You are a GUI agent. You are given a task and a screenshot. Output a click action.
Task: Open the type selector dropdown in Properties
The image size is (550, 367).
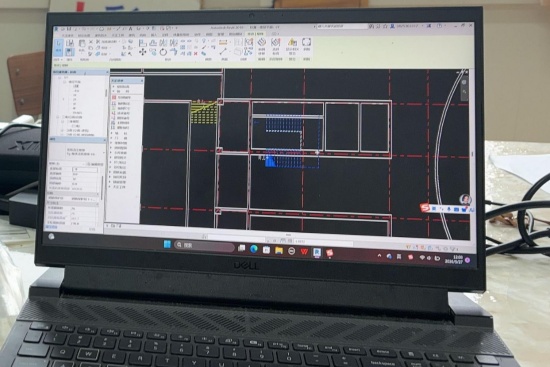point(103,152)
